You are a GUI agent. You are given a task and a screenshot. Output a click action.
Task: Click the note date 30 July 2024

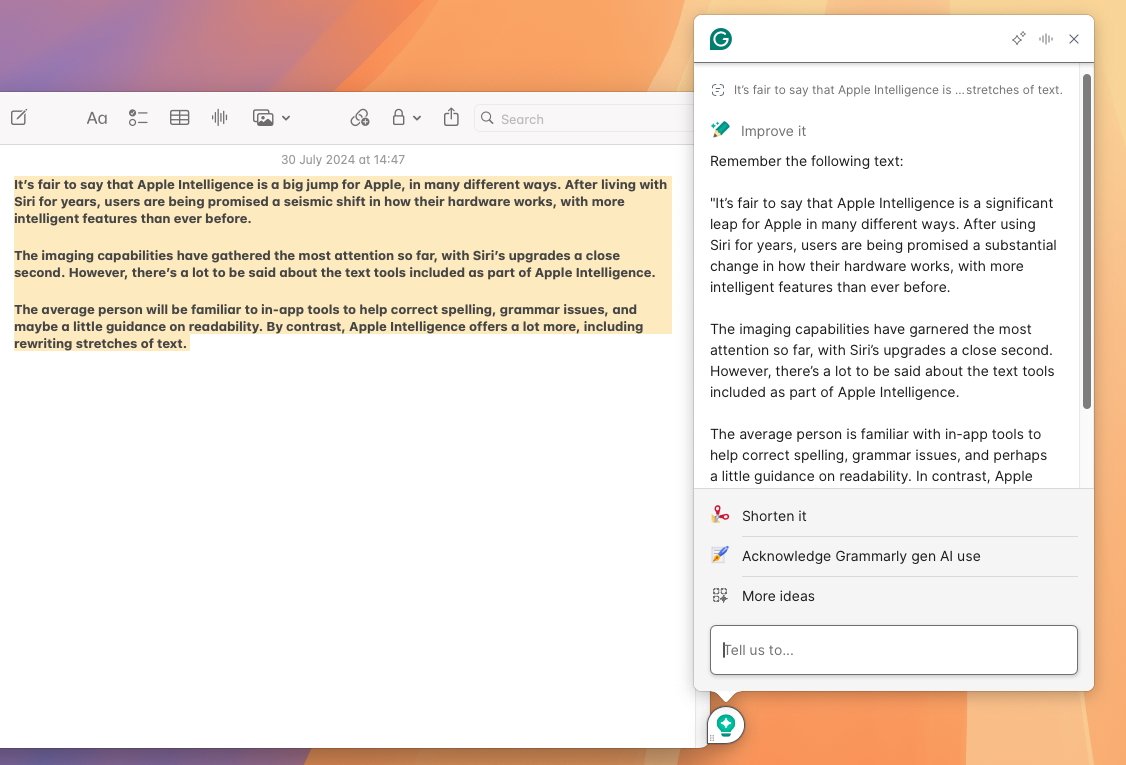pos(343,159)
